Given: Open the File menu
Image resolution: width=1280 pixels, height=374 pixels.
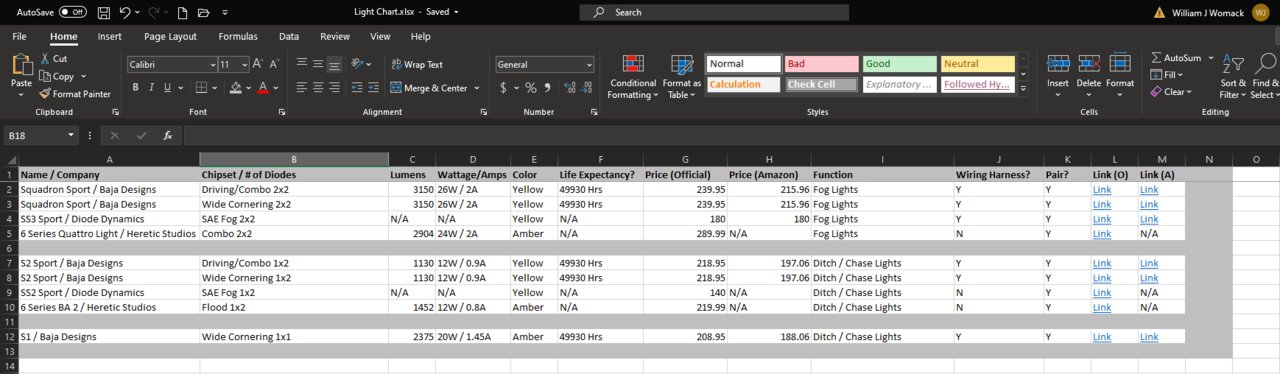Looking at the screenshot, I should click(x=19, y=36).
